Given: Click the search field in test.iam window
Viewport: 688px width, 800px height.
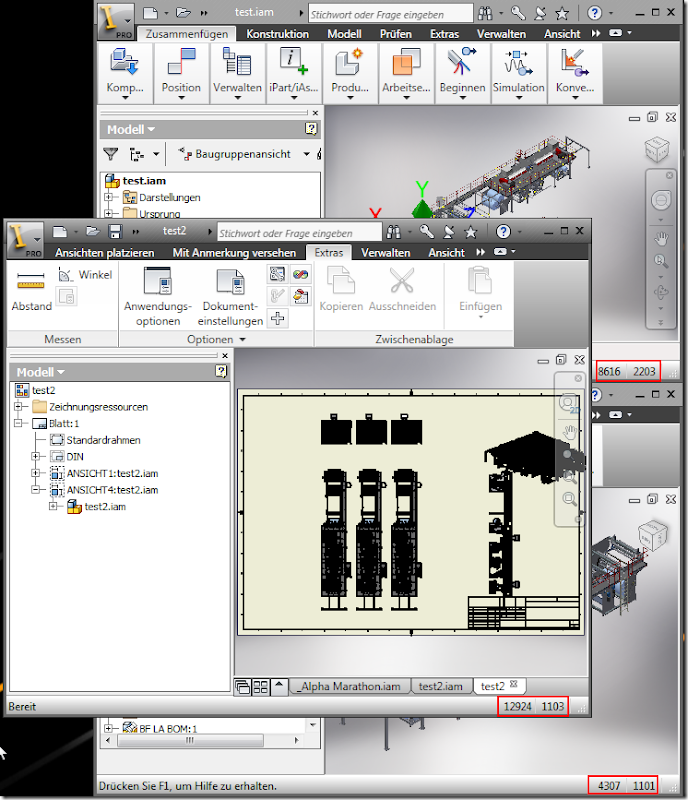Looking at the screenshot, I should (390, 14).
